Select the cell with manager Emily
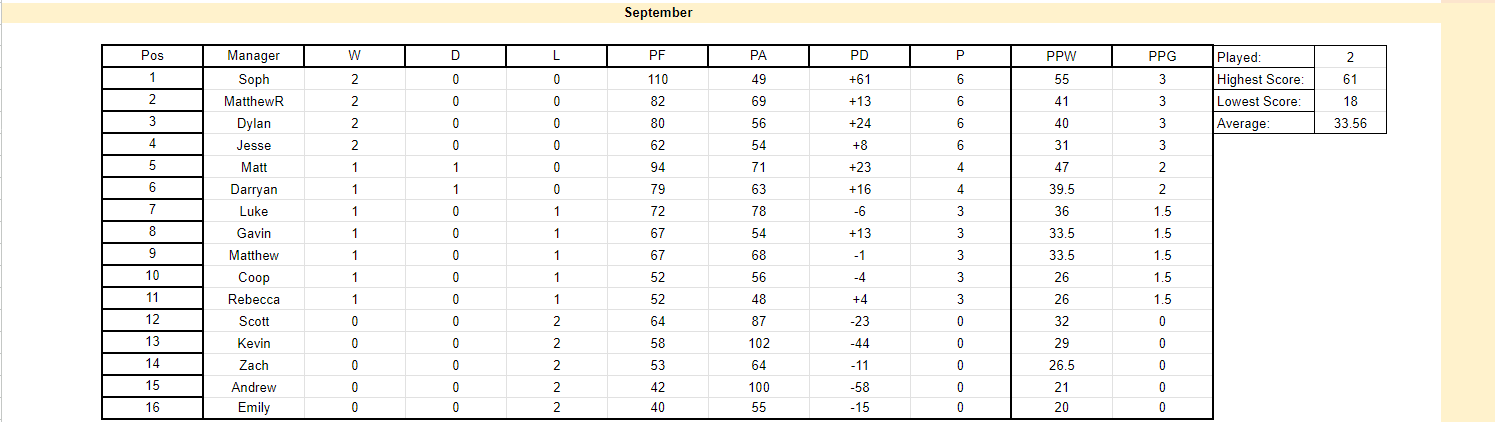This screenshot has height=422, width=1495. [254, 407]
